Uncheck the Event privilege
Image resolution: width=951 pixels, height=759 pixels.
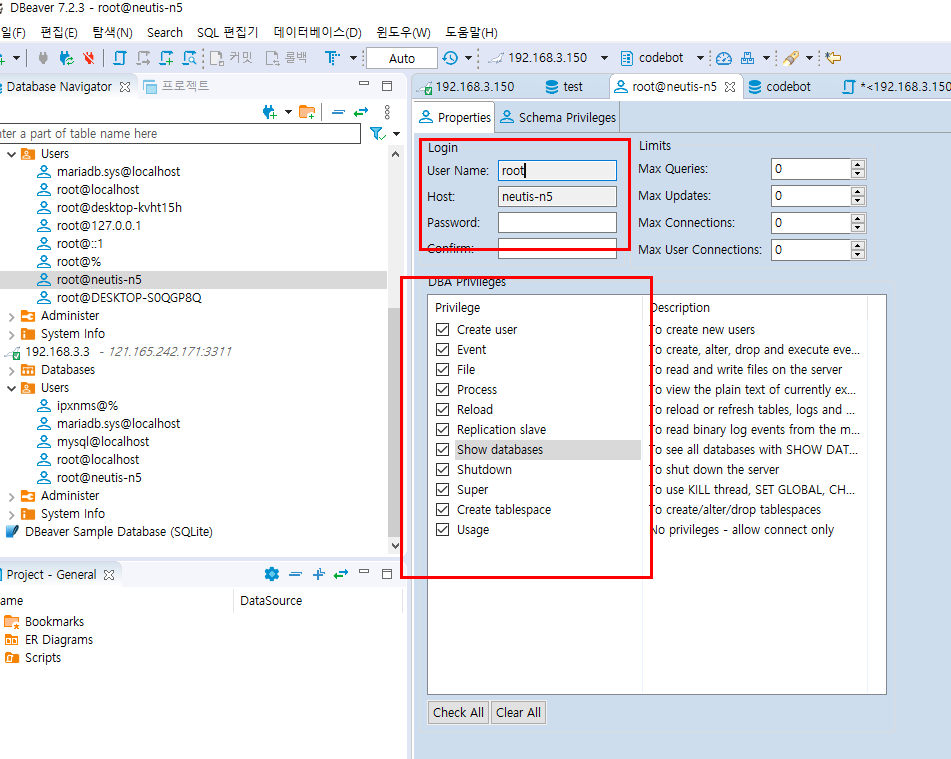click(x=443, y=349)
